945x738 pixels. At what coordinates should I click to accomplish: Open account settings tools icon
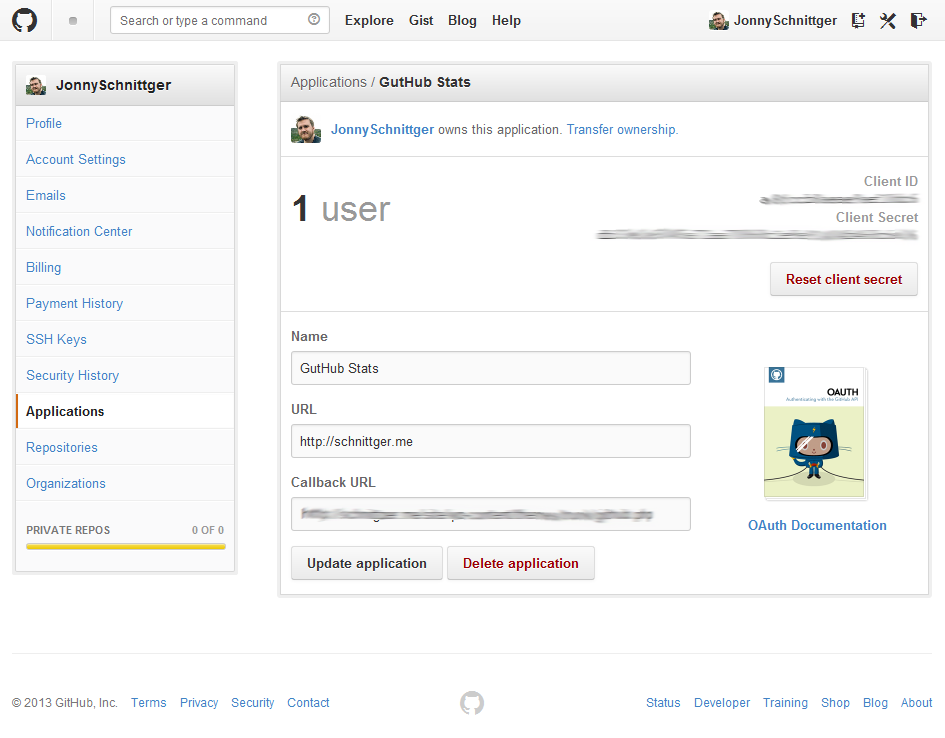[x=887, y=20]
